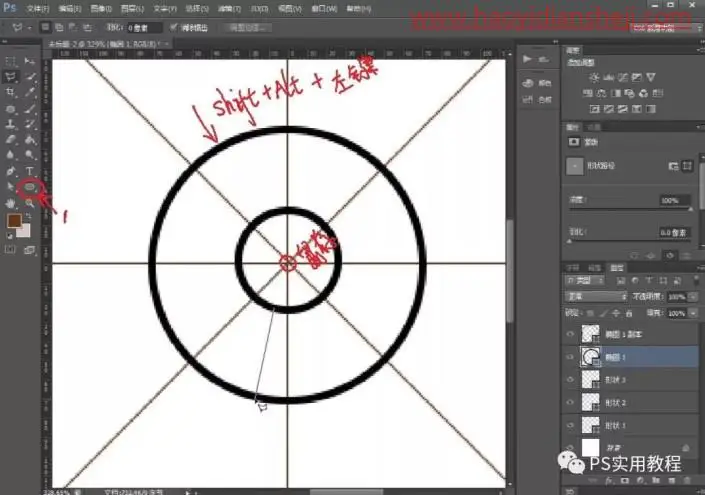Toggle layer filtering switch

696,281
